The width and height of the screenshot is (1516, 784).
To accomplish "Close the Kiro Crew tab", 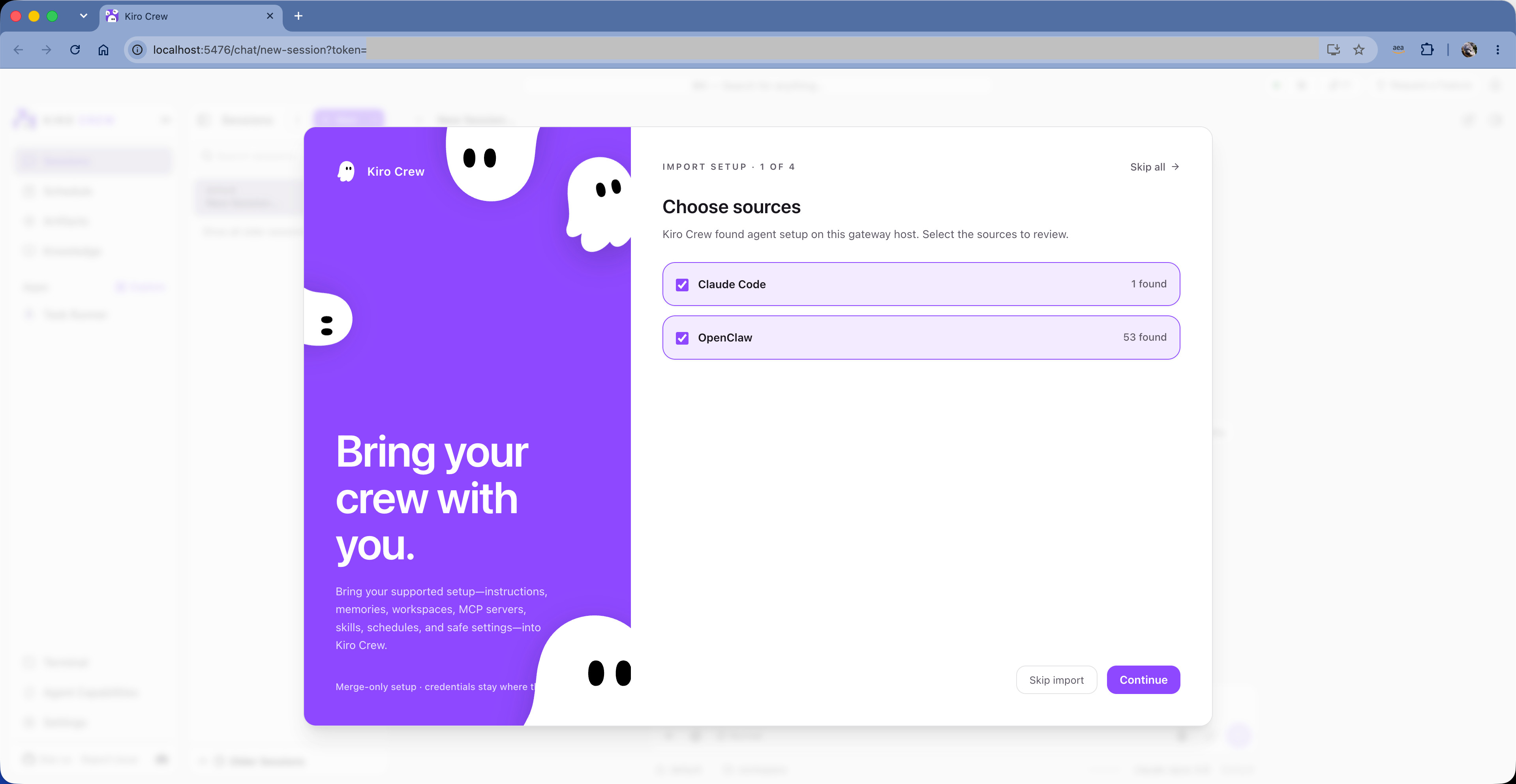I will pyautogui.click(x=270, y=16).
